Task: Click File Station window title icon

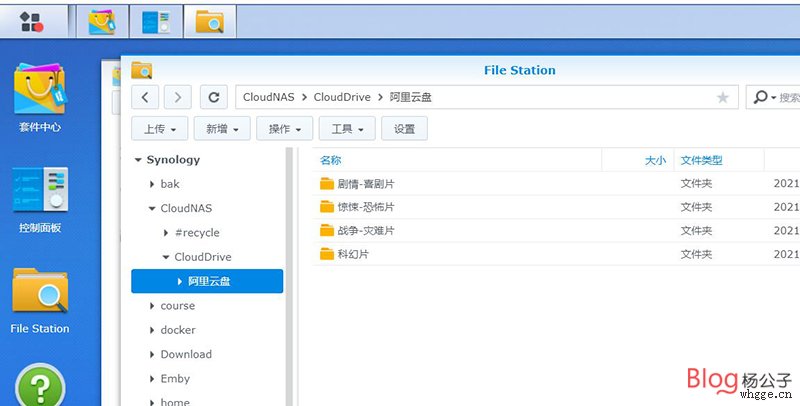Action: tap(141, 70)
